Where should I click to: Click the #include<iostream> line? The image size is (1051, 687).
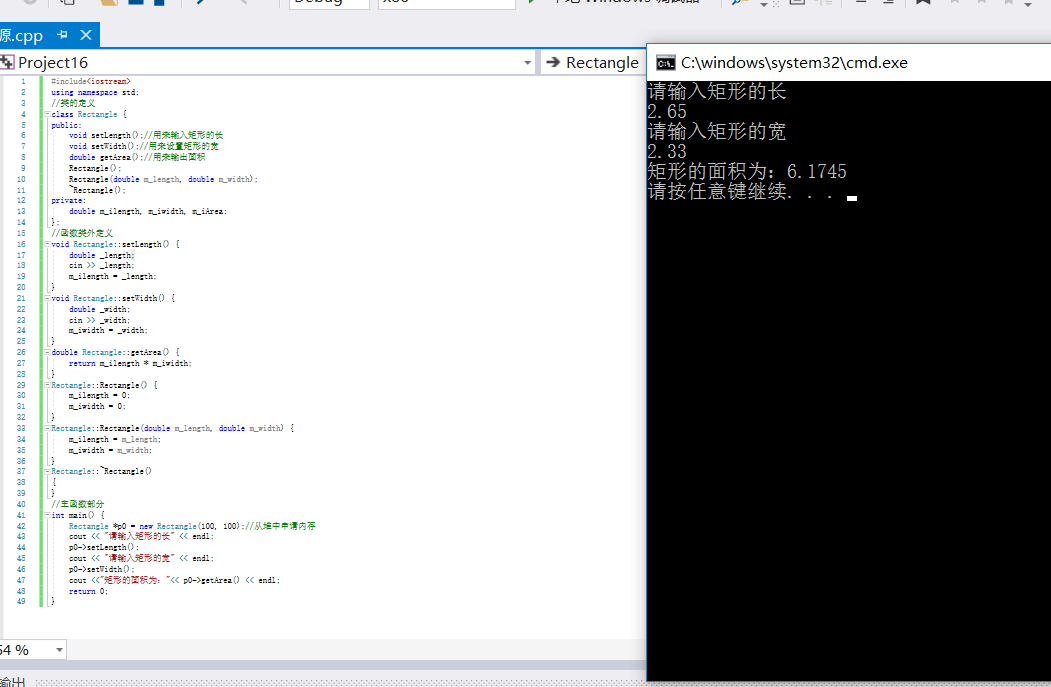point(90,81)
